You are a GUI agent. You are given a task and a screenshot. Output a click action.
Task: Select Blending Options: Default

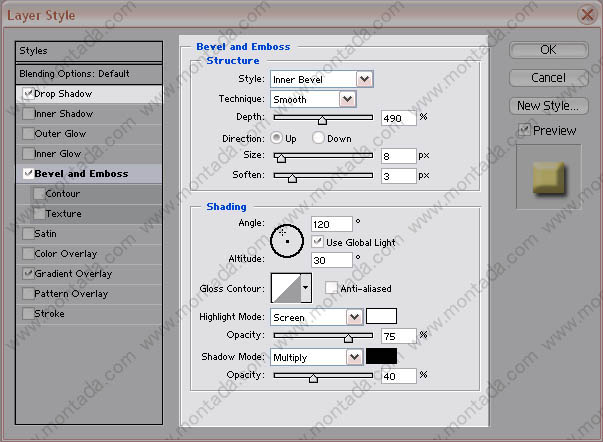[x=89, y=74]
